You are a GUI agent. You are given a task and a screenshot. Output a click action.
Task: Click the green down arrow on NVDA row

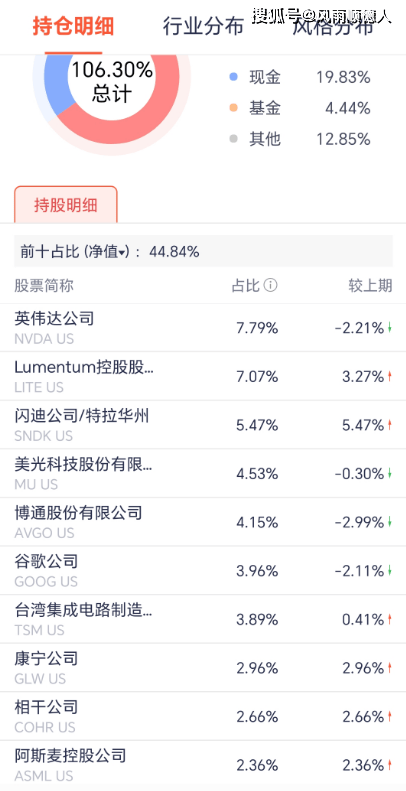click(x=390, y=328)
